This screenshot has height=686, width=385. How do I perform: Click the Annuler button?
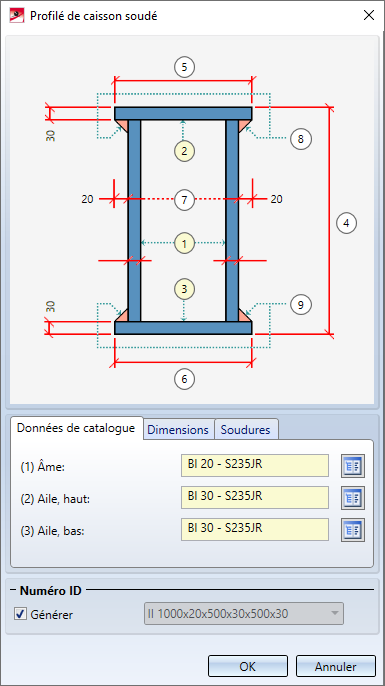(x=336, y=666)
